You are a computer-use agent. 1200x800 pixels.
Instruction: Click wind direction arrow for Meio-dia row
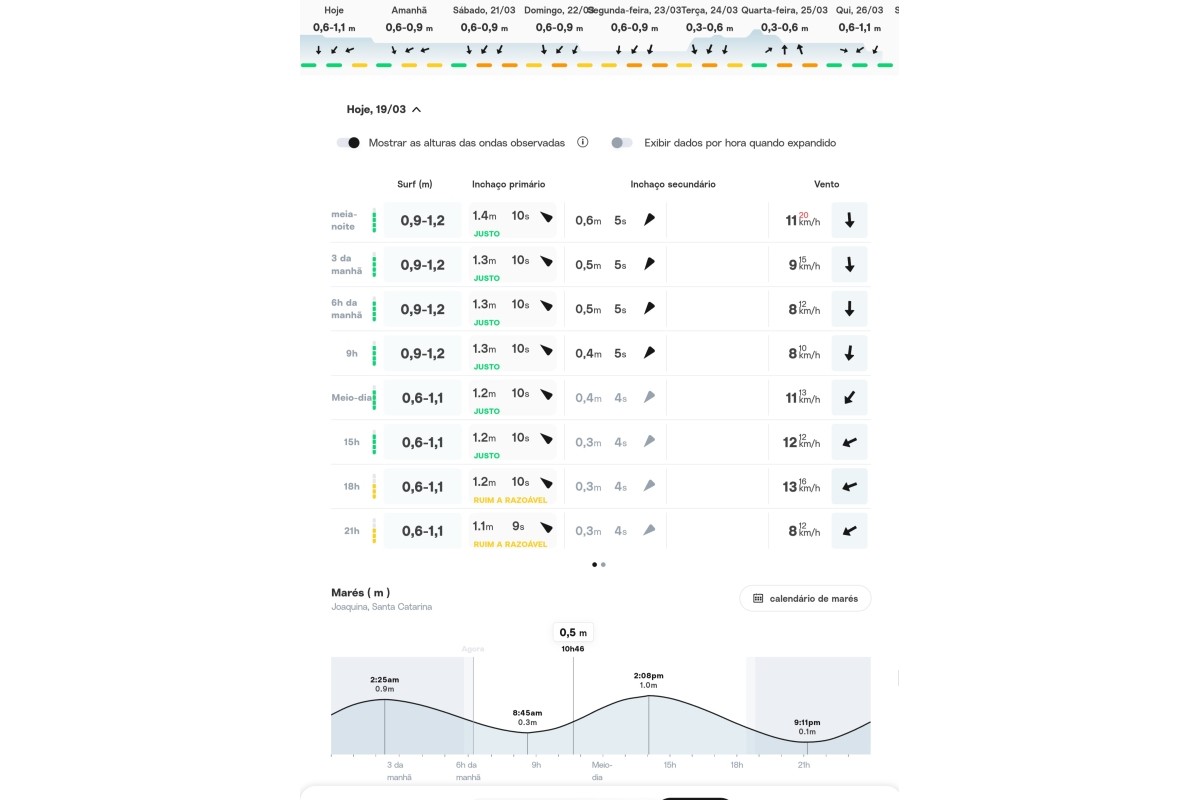coord(849,398)
